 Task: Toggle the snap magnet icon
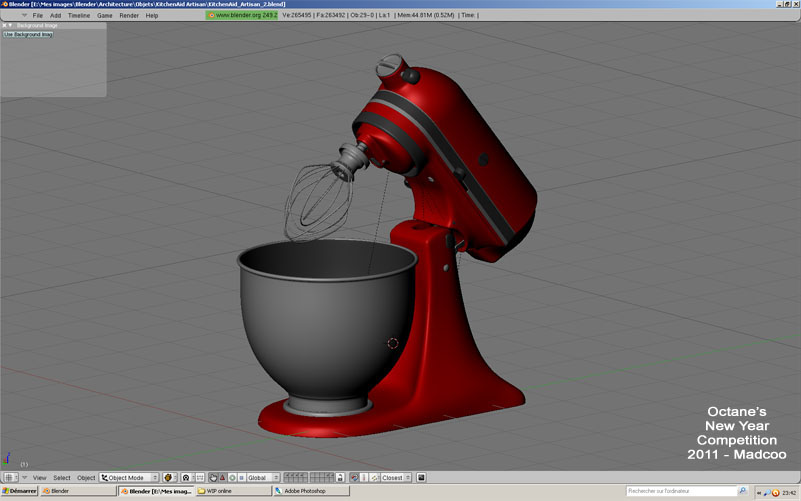pos(355,478)
